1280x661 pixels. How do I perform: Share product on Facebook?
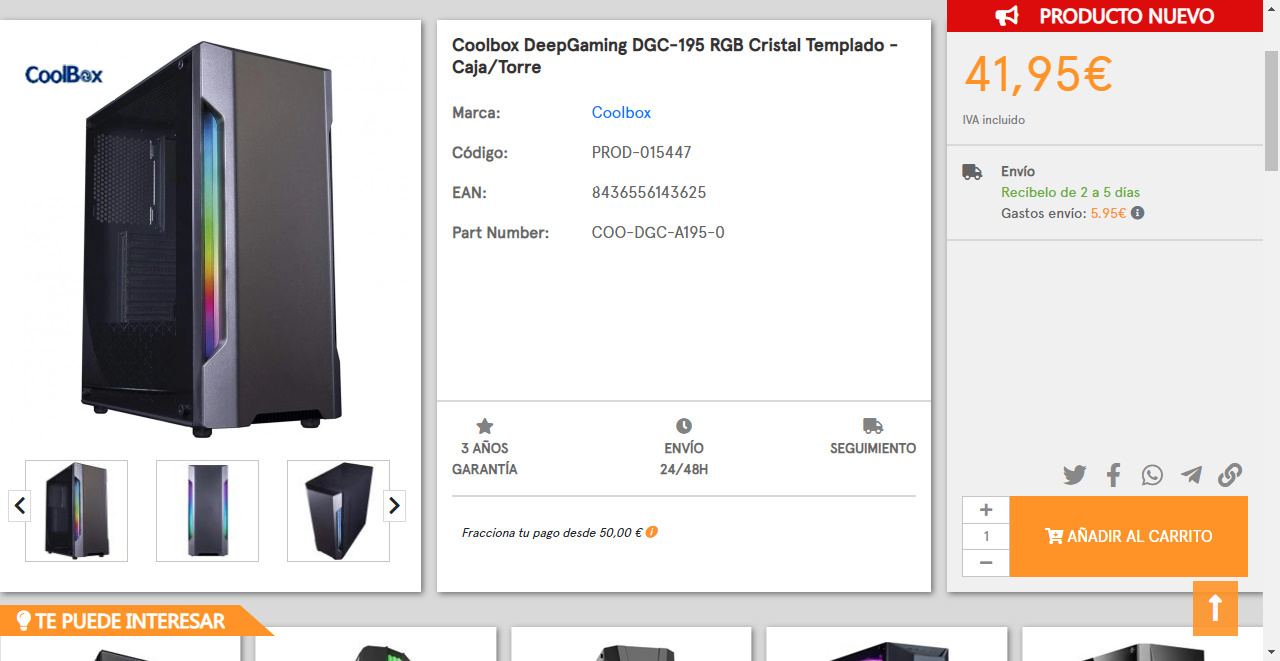point(1113,475)
